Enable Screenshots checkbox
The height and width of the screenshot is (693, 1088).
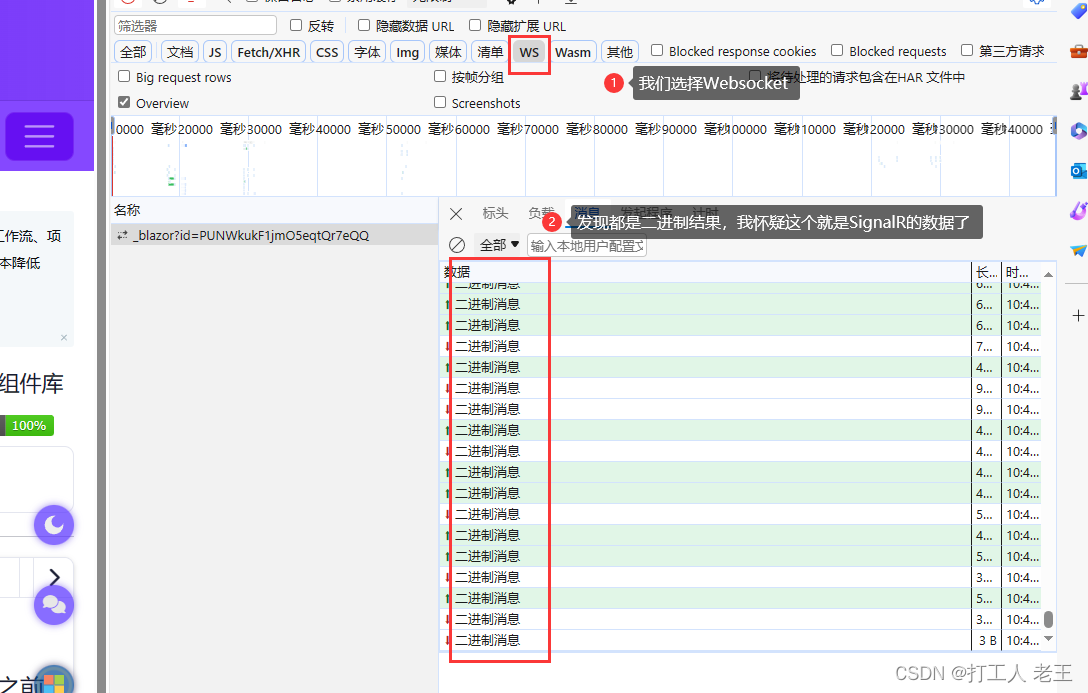440,102
